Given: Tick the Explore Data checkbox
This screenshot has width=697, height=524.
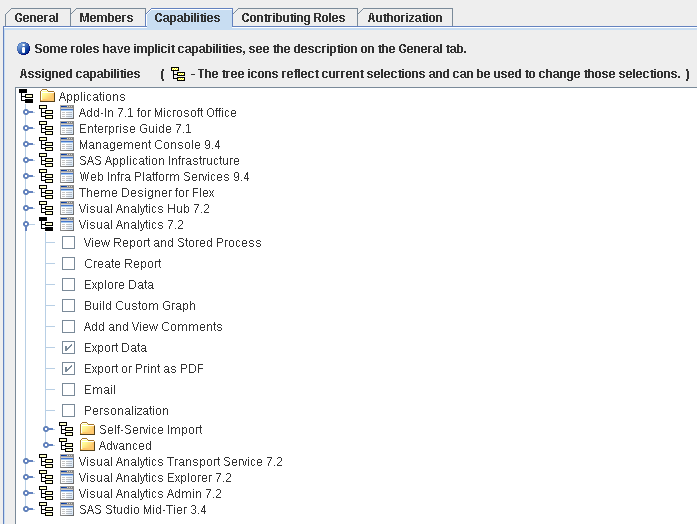Looking at the screenshot, I should coord(68,284).
